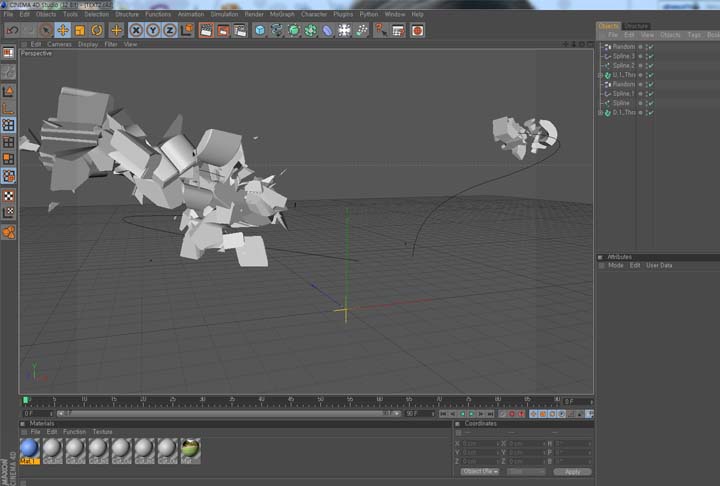Click the X position field in Coordinates

tap(479, 444)
